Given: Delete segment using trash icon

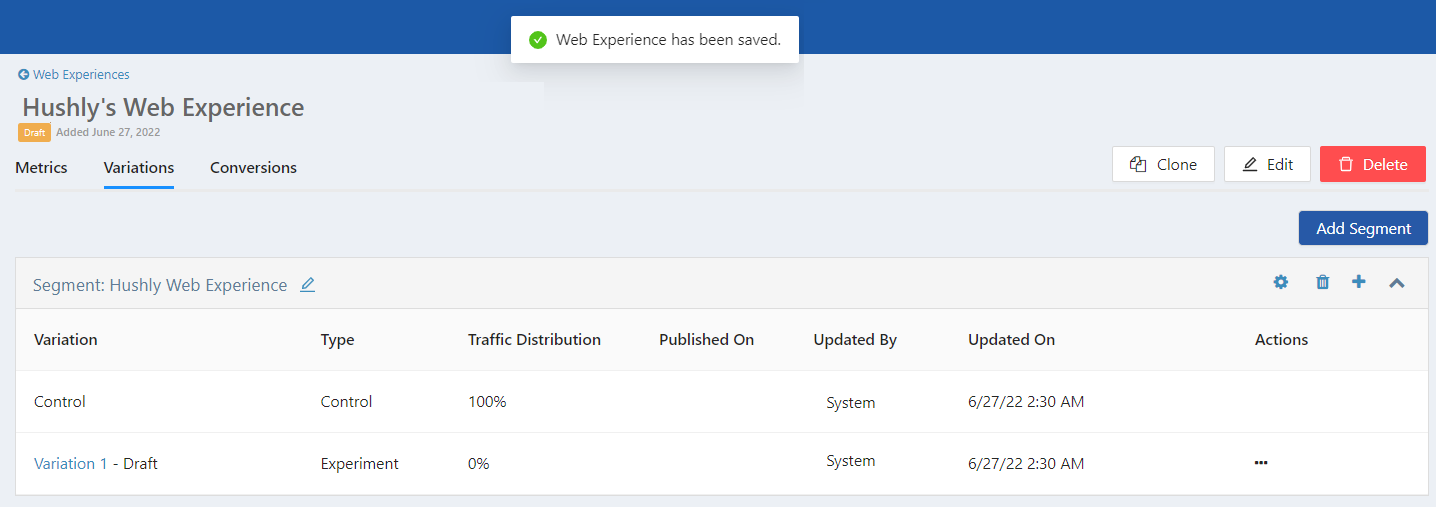Looking at the screenshot, I should (1322, 283).
